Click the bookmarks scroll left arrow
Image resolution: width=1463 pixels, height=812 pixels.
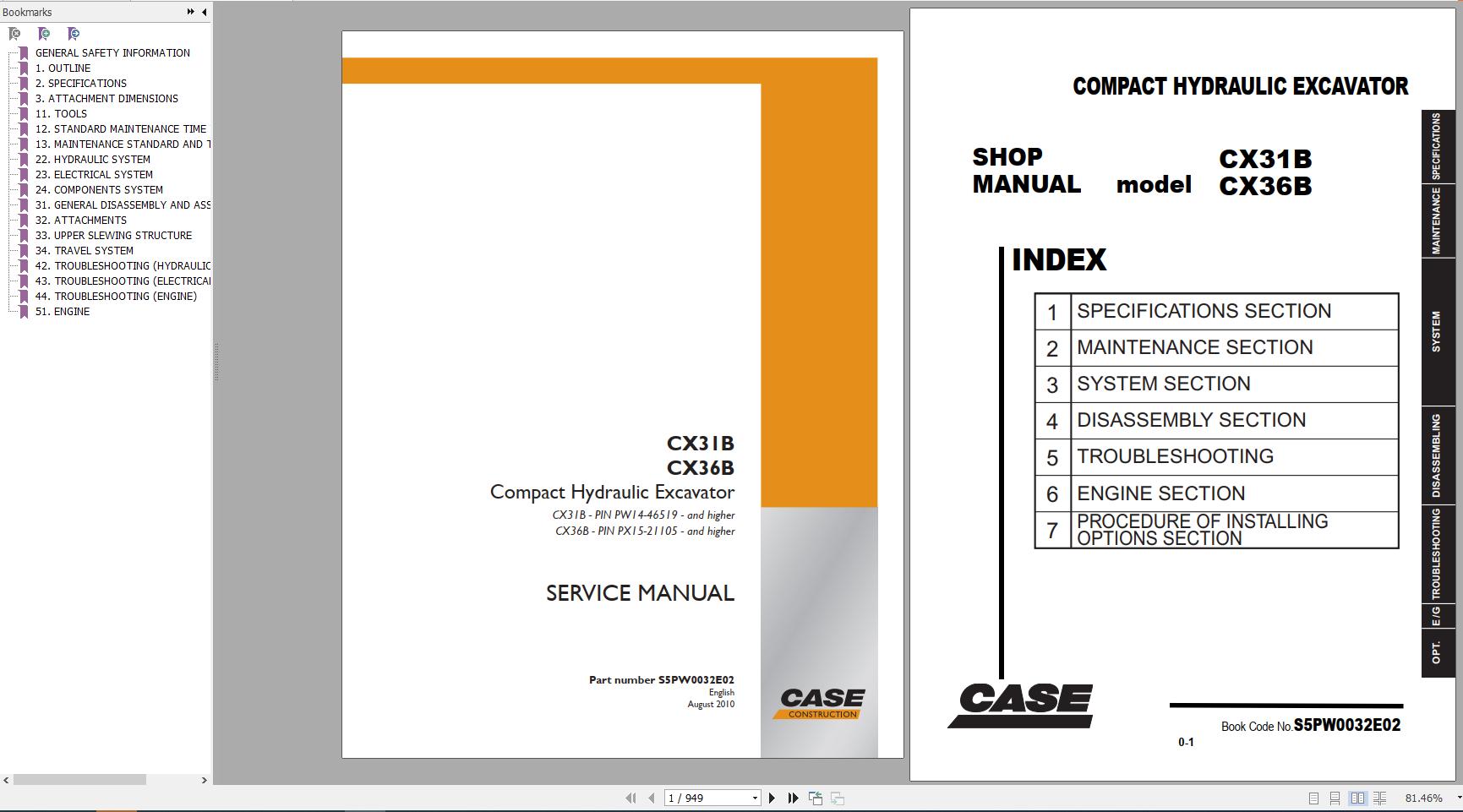7,780
